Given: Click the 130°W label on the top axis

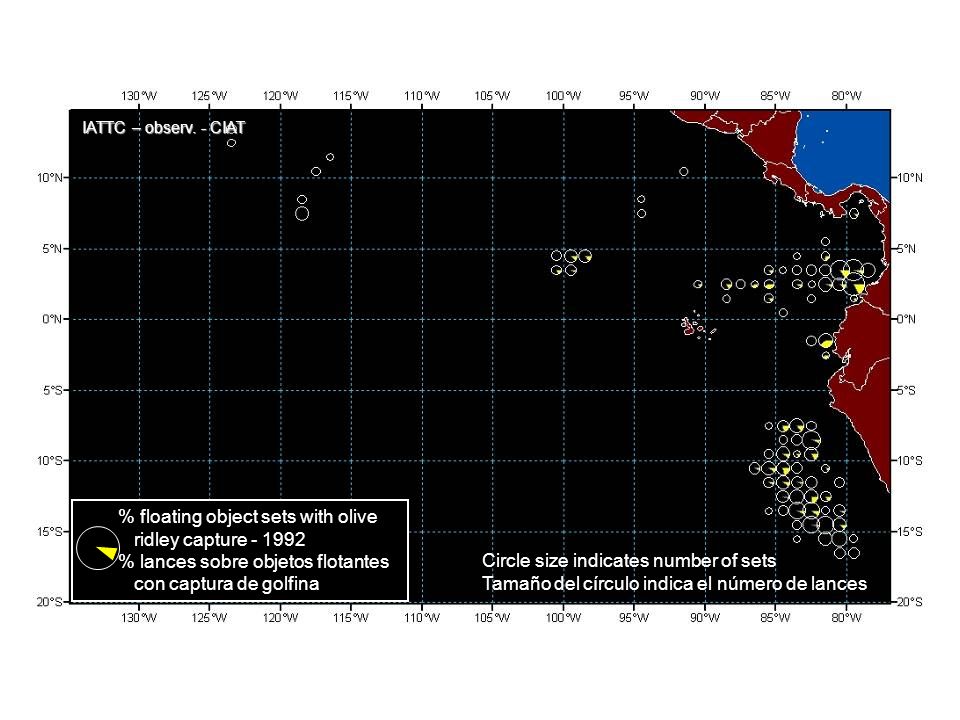Looking at the screenshot, I should [139, 96].
